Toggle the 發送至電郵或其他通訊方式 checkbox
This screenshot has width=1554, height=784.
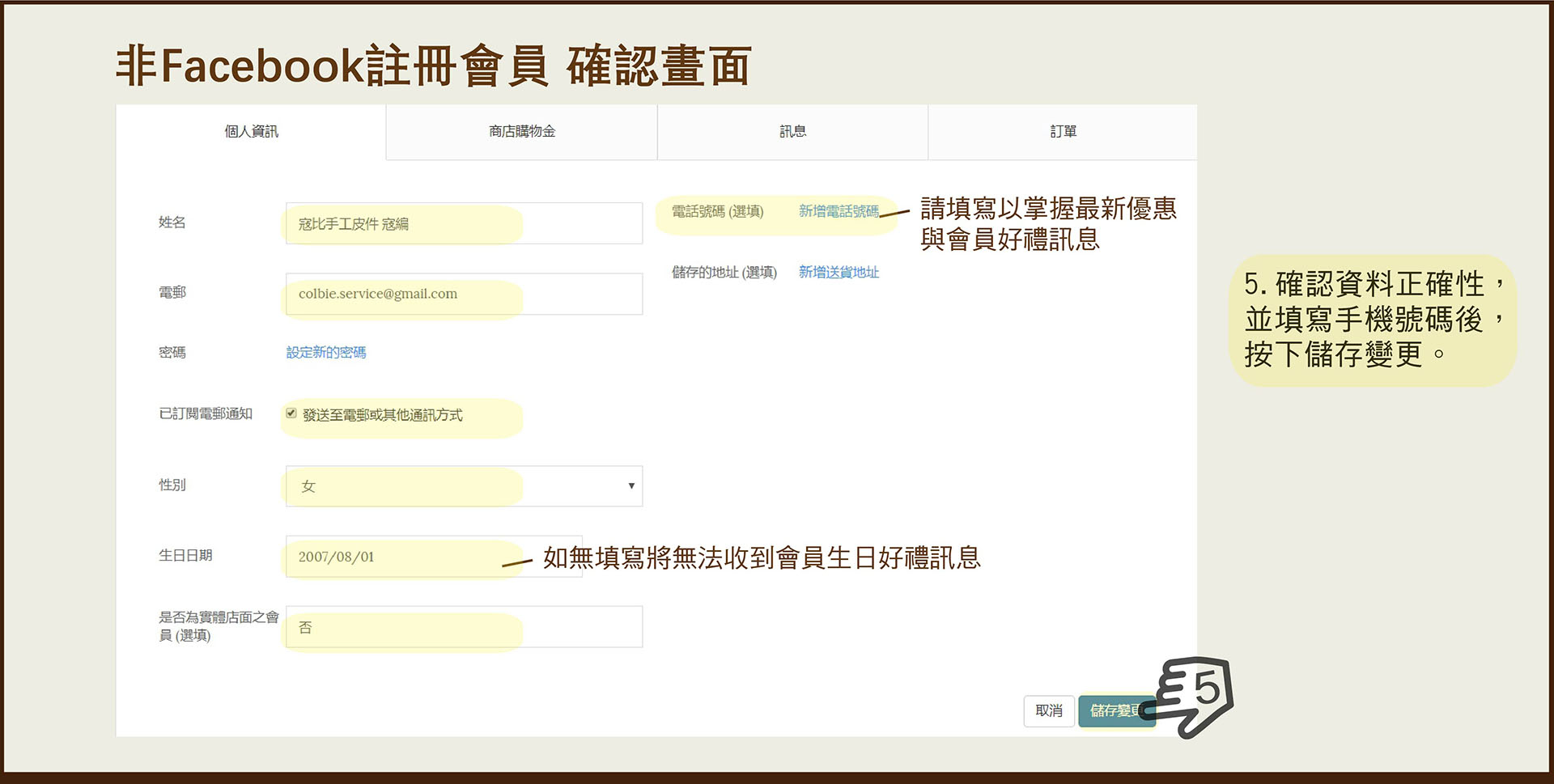(291, 413)
